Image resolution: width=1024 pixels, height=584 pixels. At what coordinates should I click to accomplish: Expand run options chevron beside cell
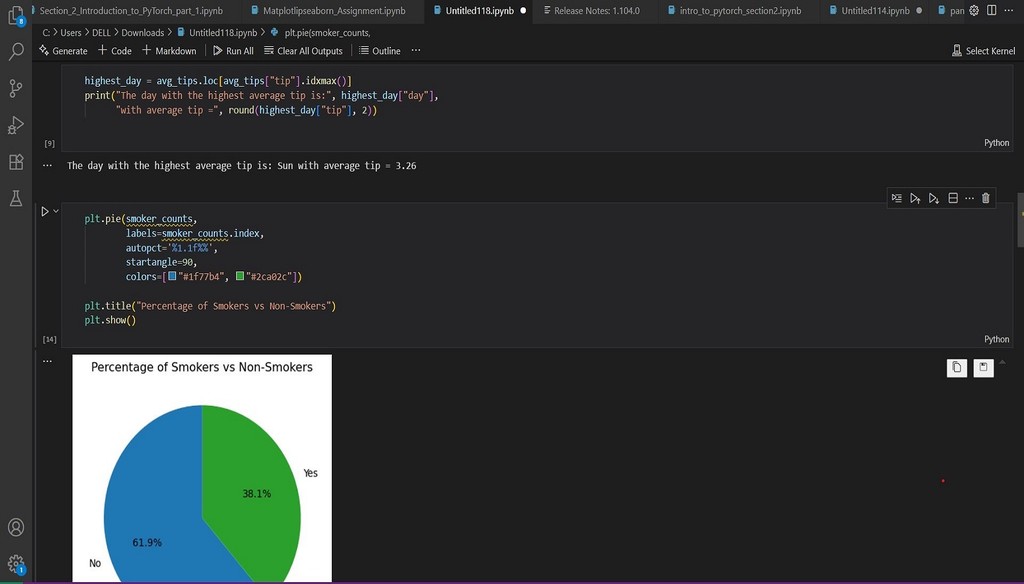[x=56, y=211]
